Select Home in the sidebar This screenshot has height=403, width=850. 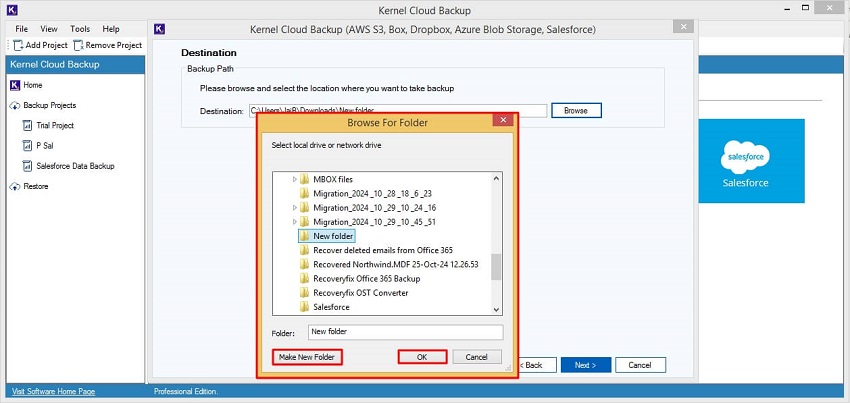point(33,85)
